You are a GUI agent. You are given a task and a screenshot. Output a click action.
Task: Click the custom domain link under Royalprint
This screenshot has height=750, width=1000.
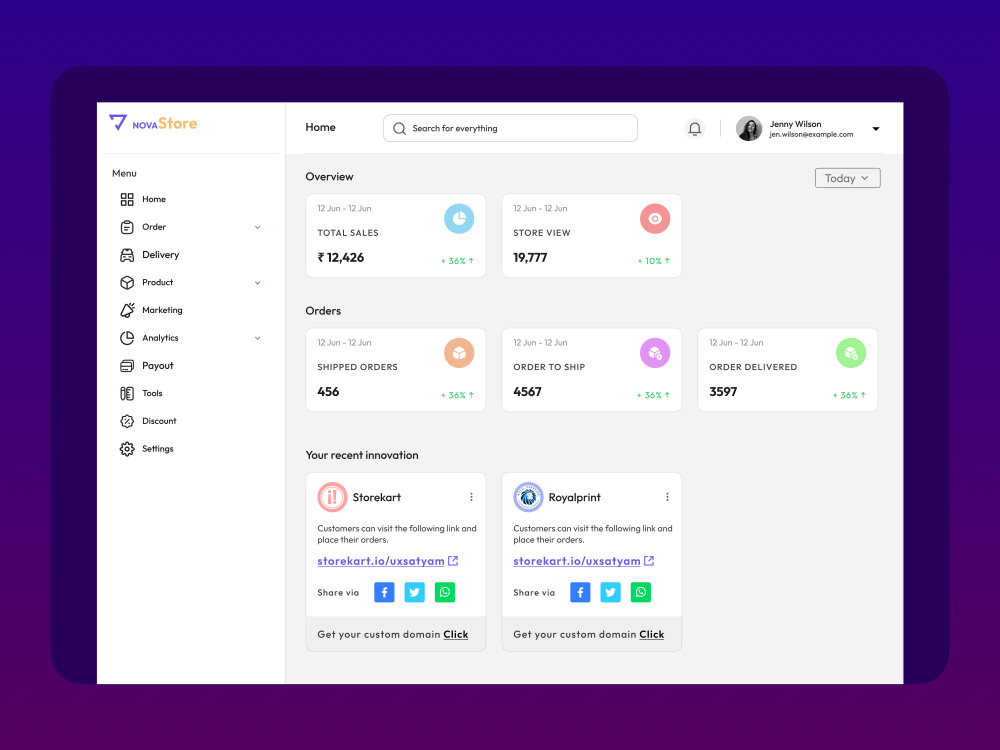pyautogui.click(x=651, y=635)
